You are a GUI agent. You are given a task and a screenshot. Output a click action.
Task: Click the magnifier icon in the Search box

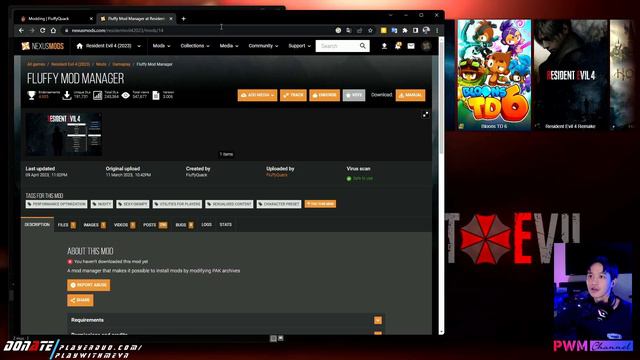(362, 46)
